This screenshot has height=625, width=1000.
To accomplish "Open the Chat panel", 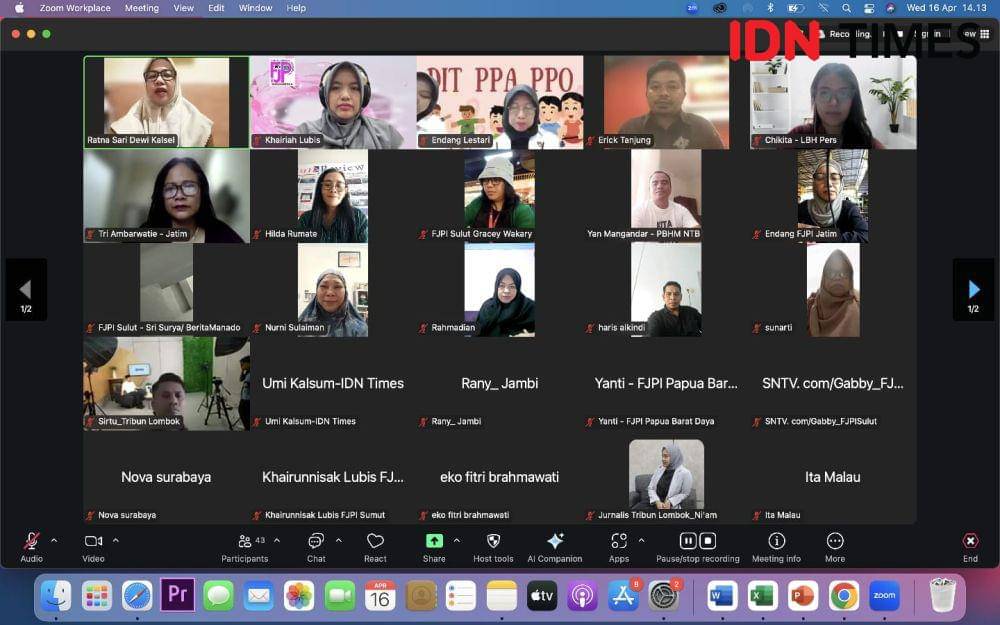I will click(316, 541).
